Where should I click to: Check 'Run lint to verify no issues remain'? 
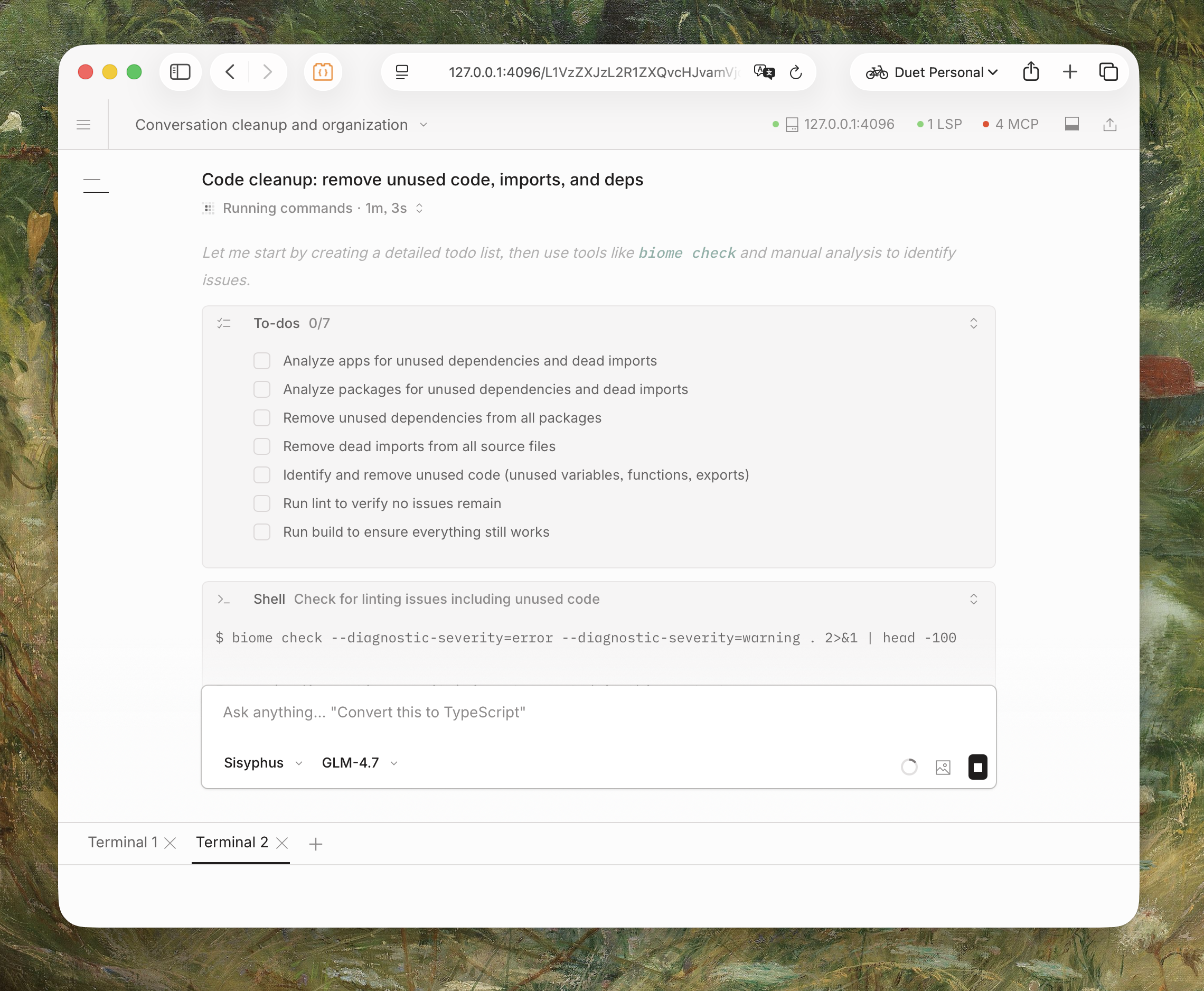pos(262,503)
